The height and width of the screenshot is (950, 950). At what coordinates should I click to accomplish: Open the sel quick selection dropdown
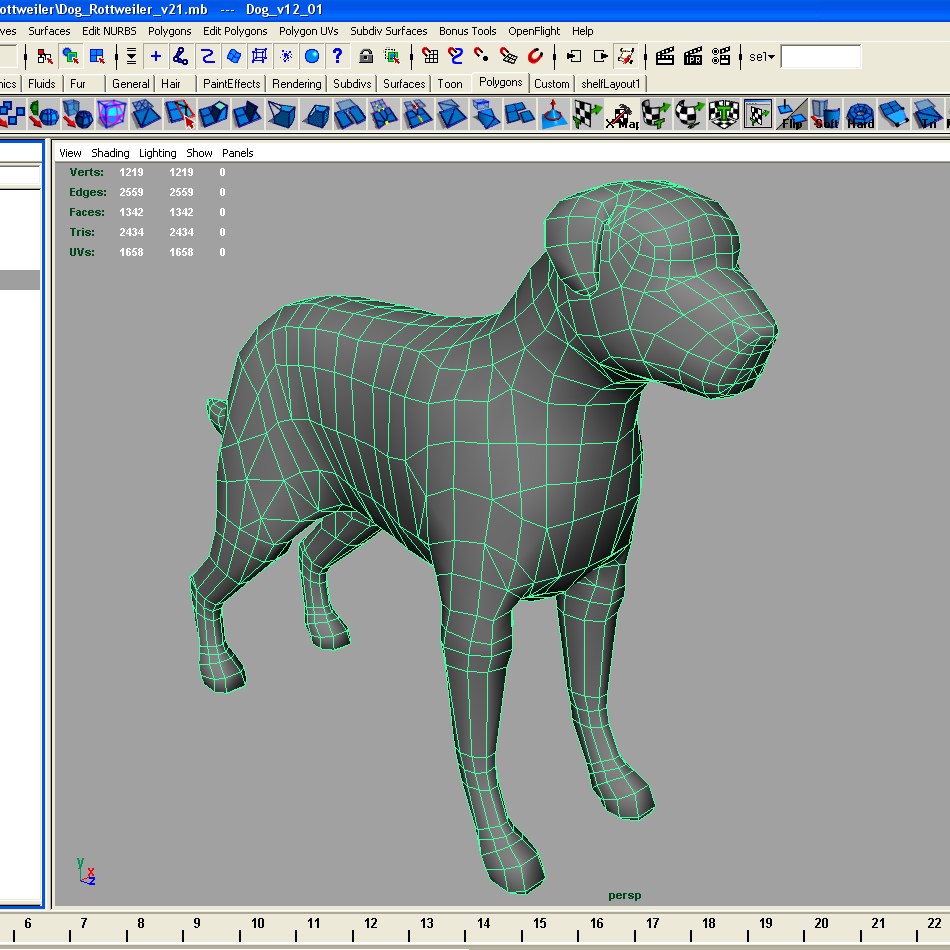tap(760, 57)
